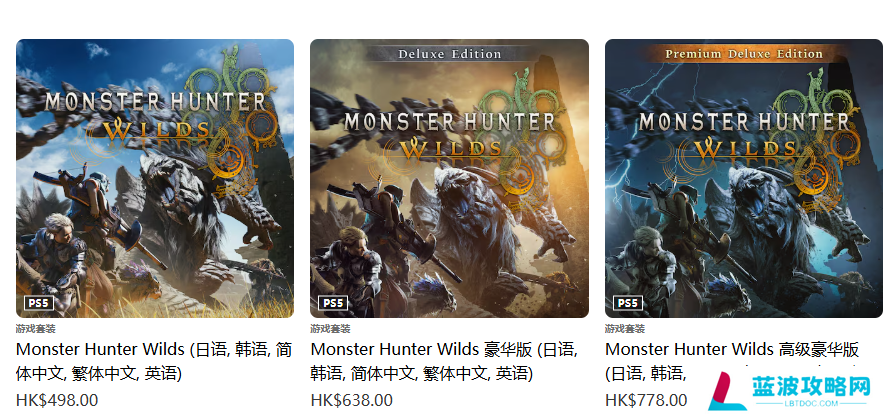Image resolution: width=889 pixels, height=416 pixels.
Task: Select the HK$778.00 price
Action: click(x=646, y=400)
